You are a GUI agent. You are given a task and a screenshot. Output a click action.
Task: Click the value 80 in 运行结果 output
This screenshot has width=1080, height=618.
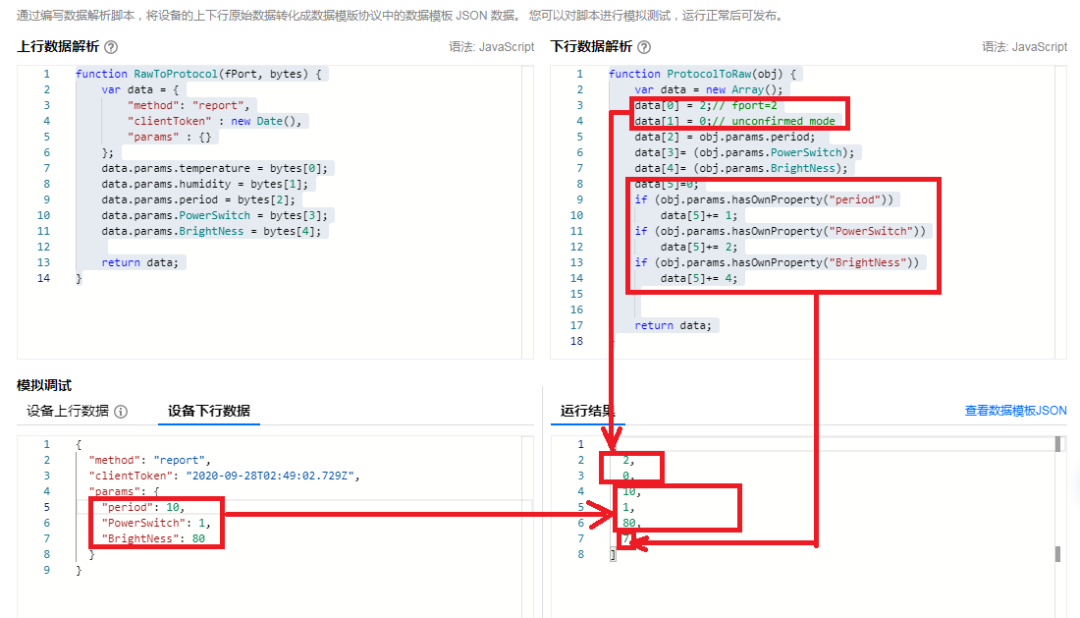[631, 523]
